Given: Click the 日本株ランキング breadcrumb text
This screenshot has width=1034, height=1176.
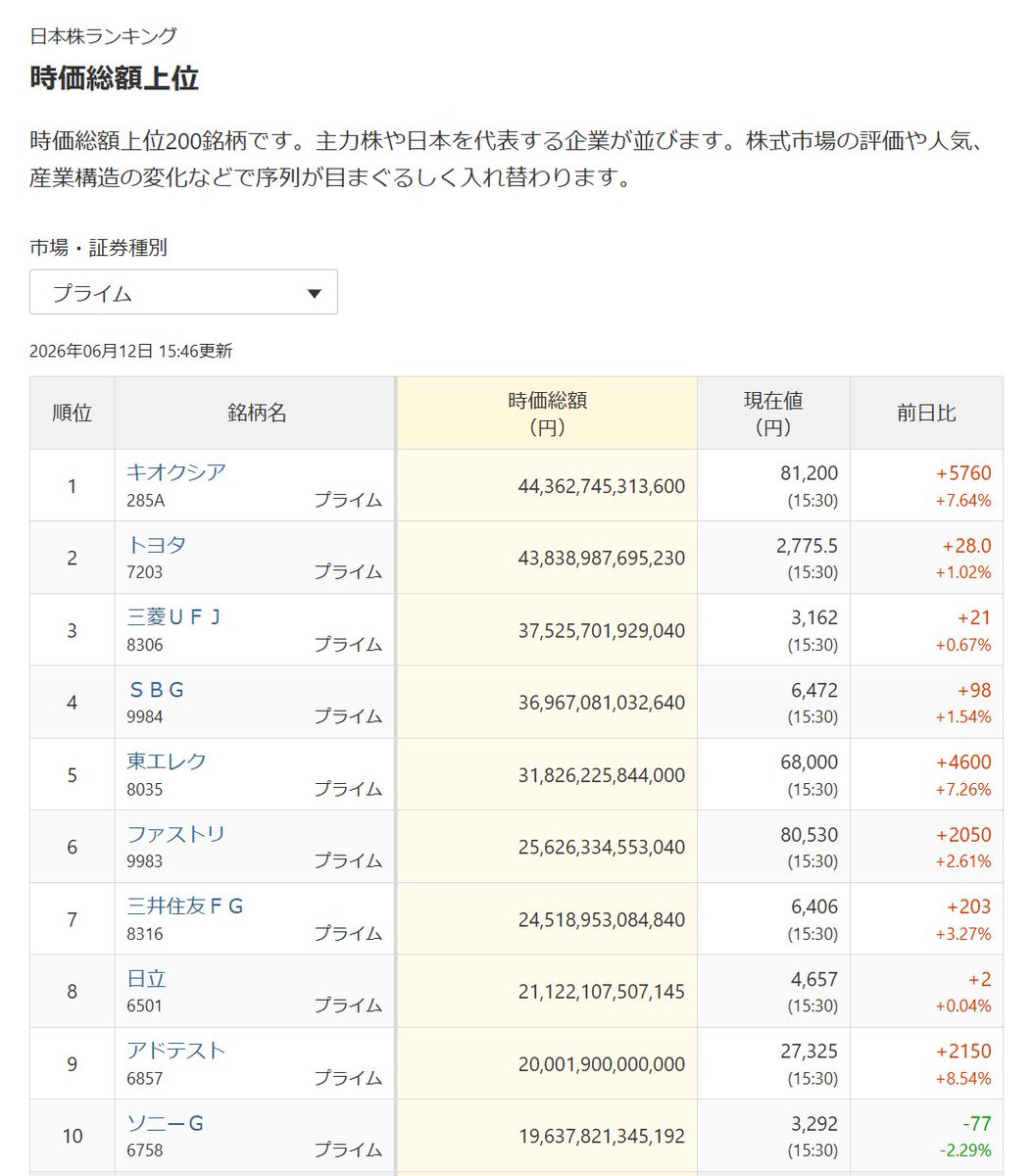Looking at the screenshot, I should (104, 36).
